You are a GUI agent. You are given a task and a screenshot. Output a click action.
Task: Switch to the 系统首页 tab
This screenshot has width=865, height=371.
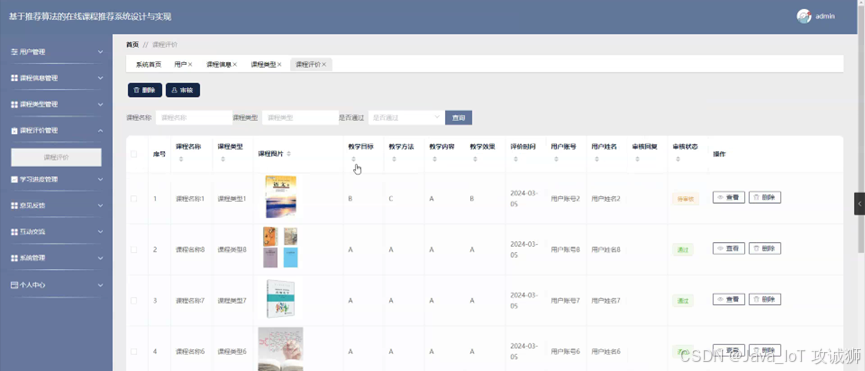pos(148,64)
